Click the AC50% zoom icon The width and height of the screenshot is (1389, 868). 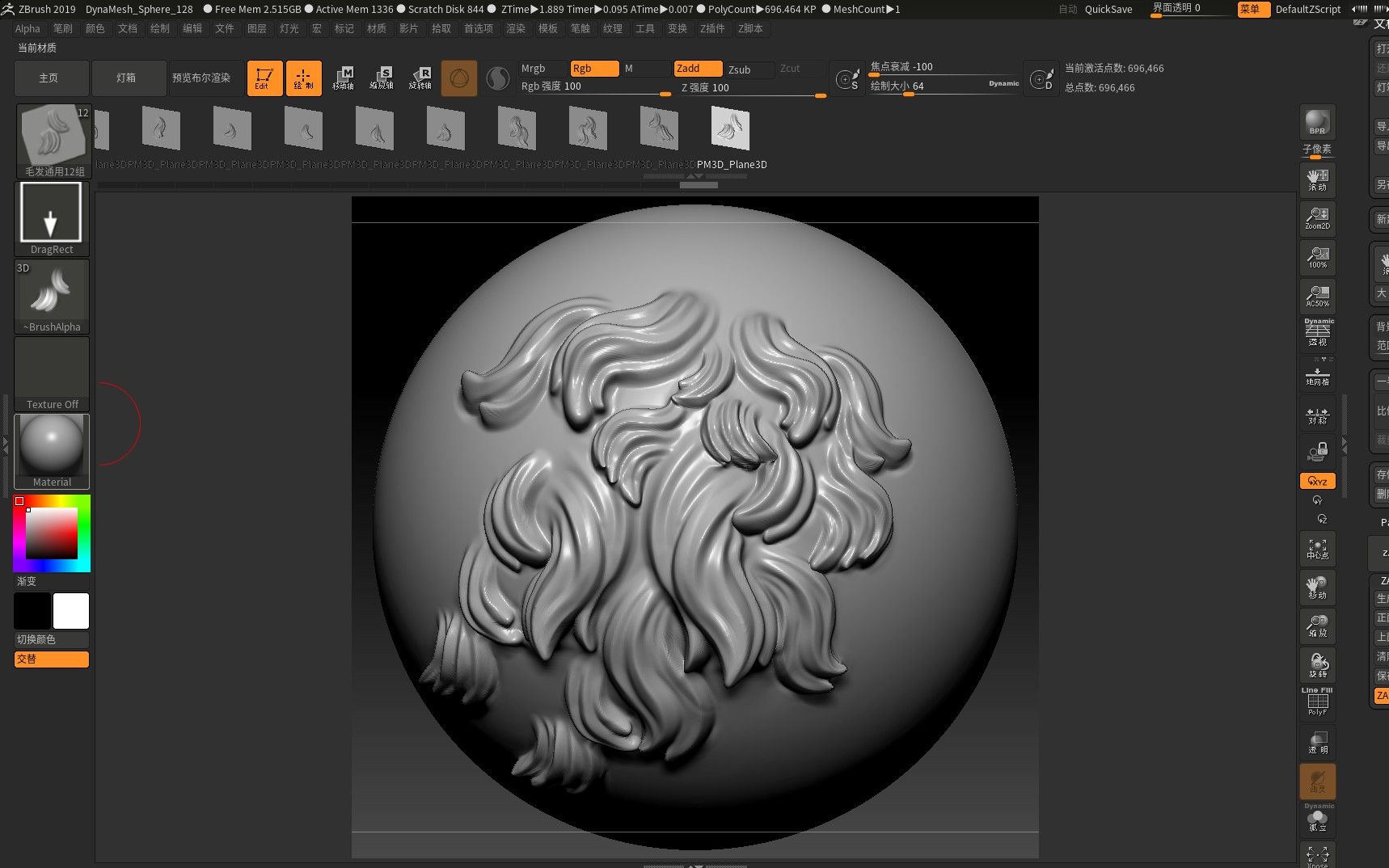click(x=1317, y=296)
